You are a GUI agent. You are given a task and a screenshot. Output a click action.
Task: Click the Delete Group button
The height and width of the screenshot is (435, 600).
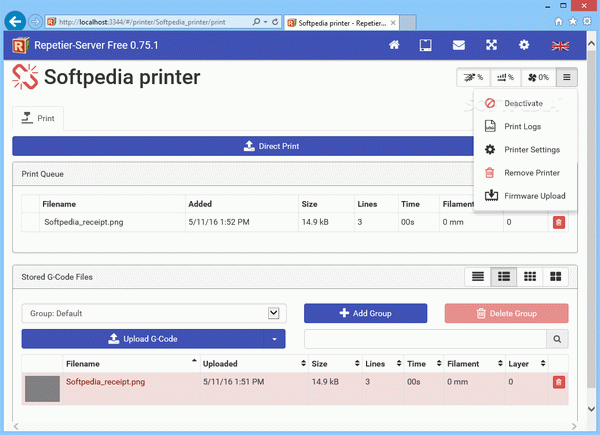pyautogui.click(x=506, y=313)
